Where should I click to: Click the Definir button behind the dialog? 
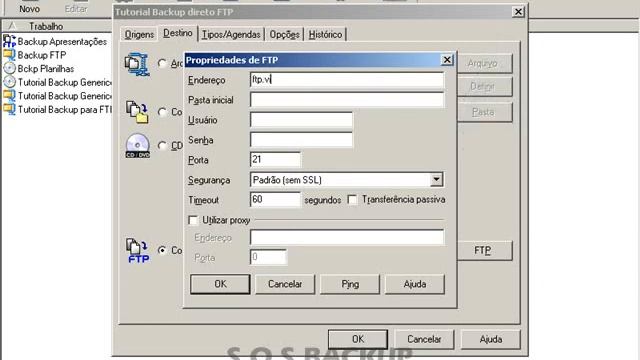(x=484, y=87)
